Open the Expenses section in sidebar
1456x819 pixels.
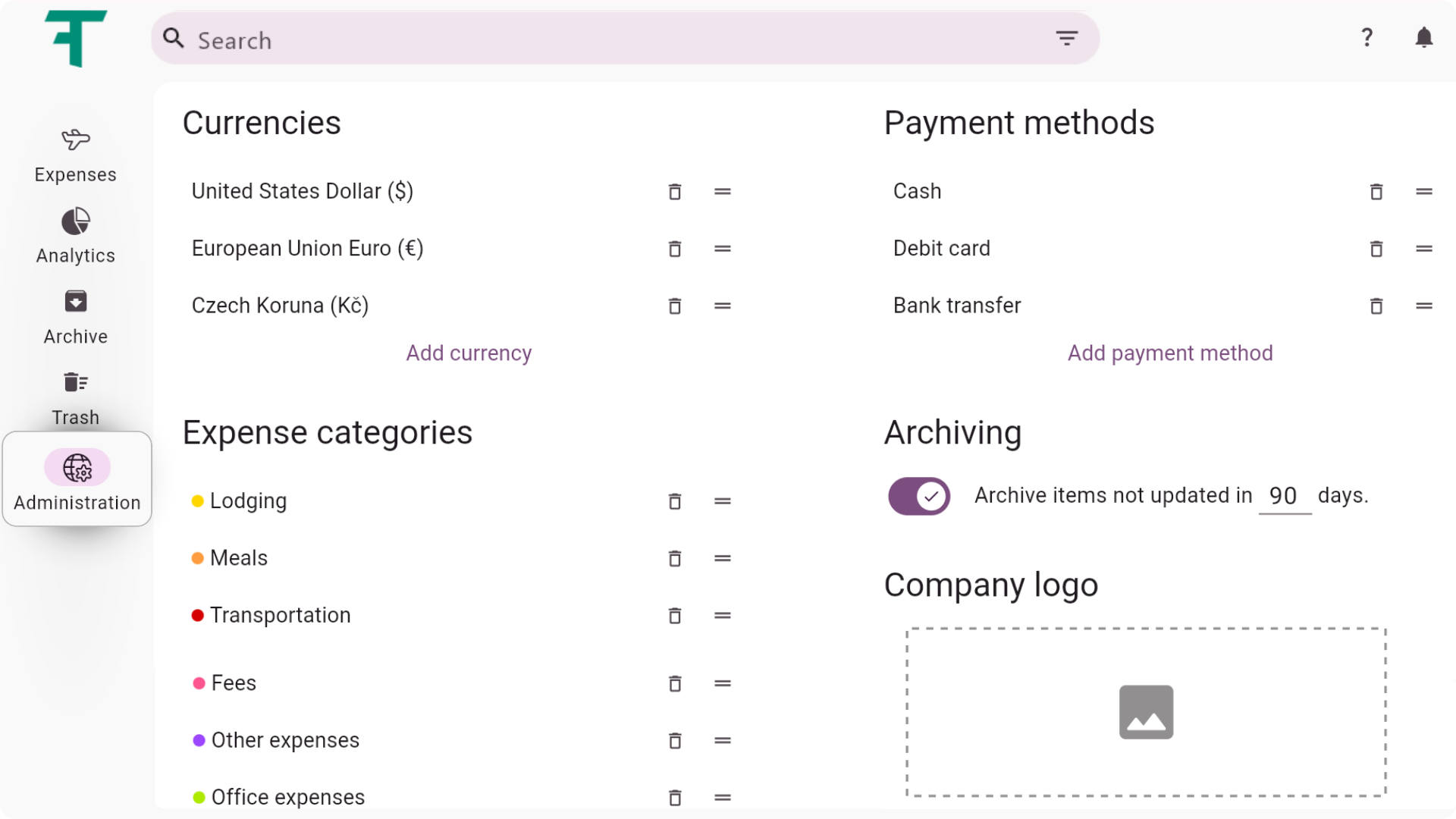pyautogui.click(x=75, y=155)
